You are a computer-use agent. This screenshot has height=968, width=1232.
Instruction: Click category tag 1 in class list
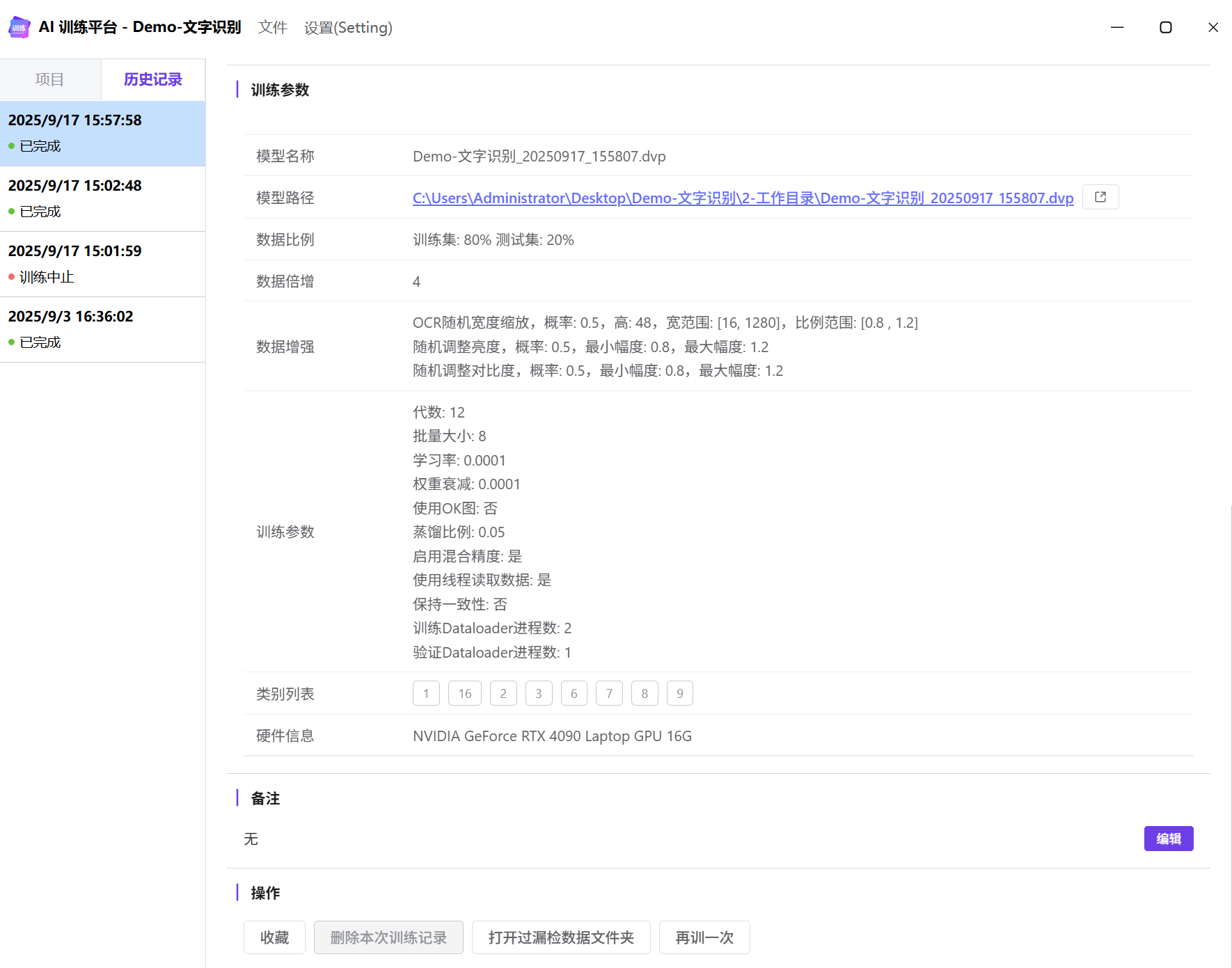coord(426,694)
